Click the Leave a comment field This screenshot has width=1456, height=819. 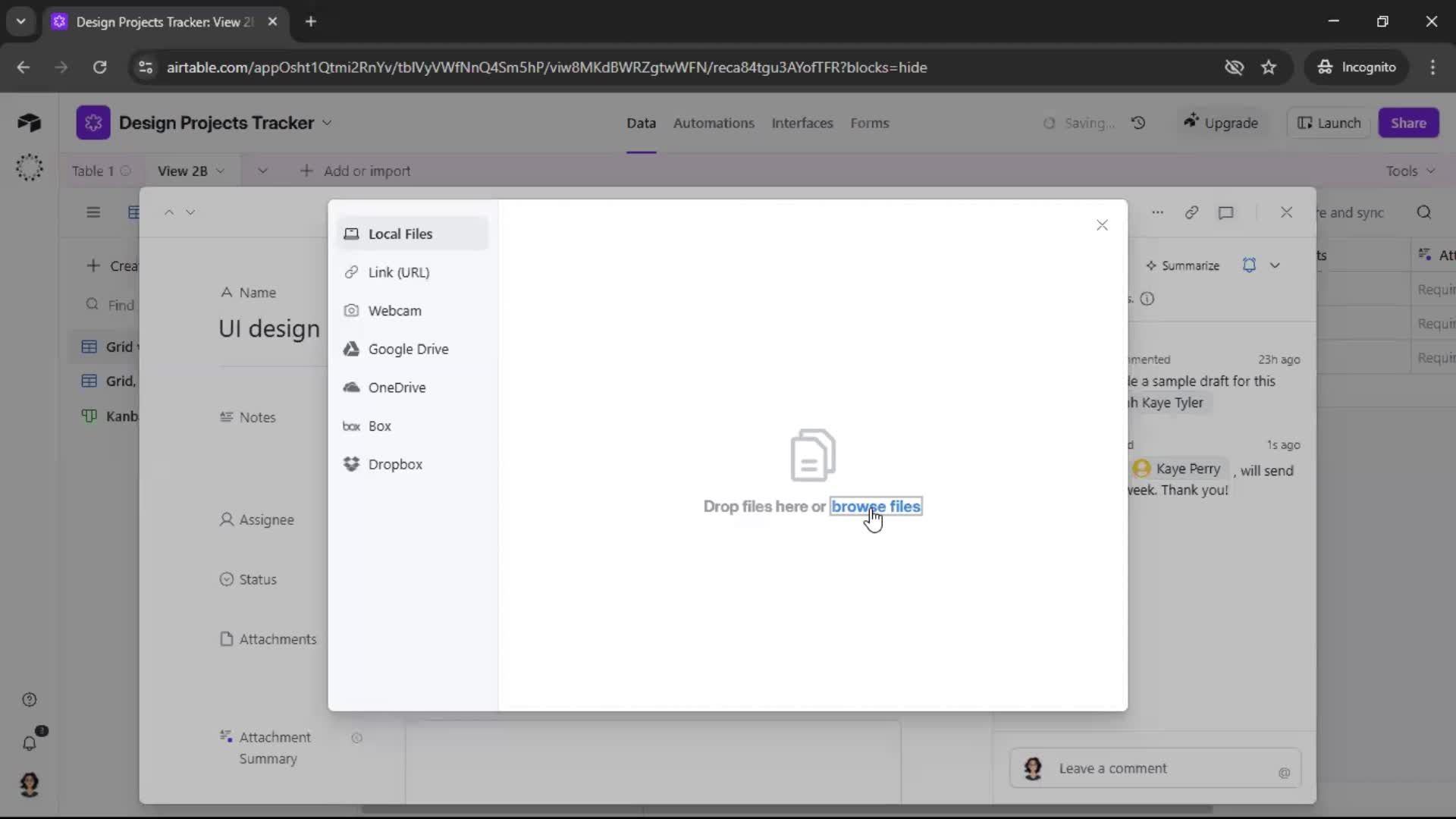coord(1156,769)
